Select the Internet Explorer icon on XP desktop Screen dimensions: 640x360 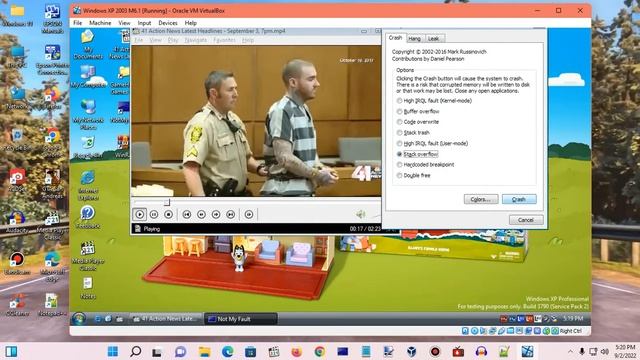click(x=88, y=186)
